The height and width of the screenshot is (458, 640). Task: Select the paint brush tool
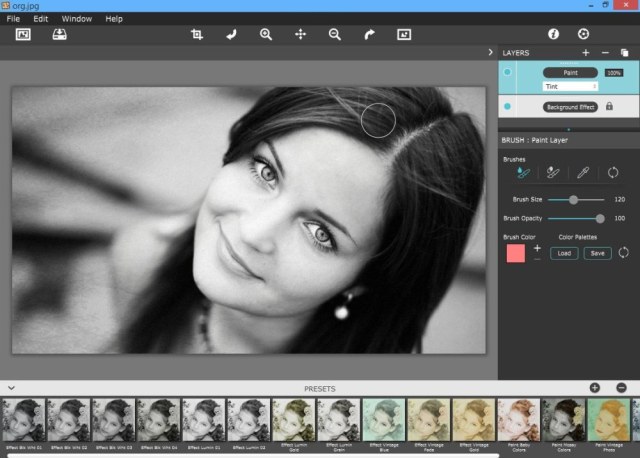[521, 173]
